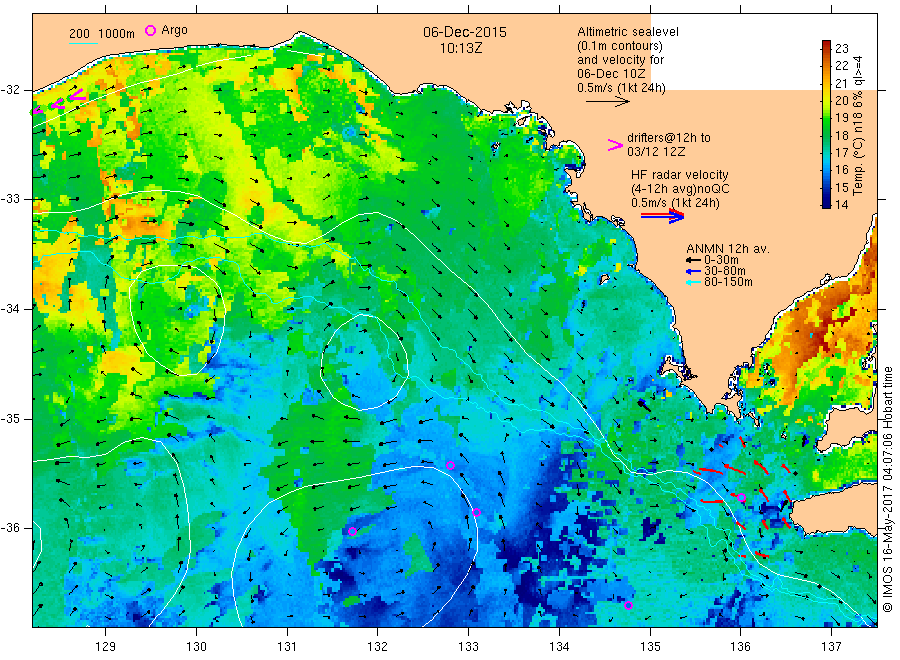This screenshot has height=660, width=900.
Task: Click the latitude label -32
Action: coord(10,90)
